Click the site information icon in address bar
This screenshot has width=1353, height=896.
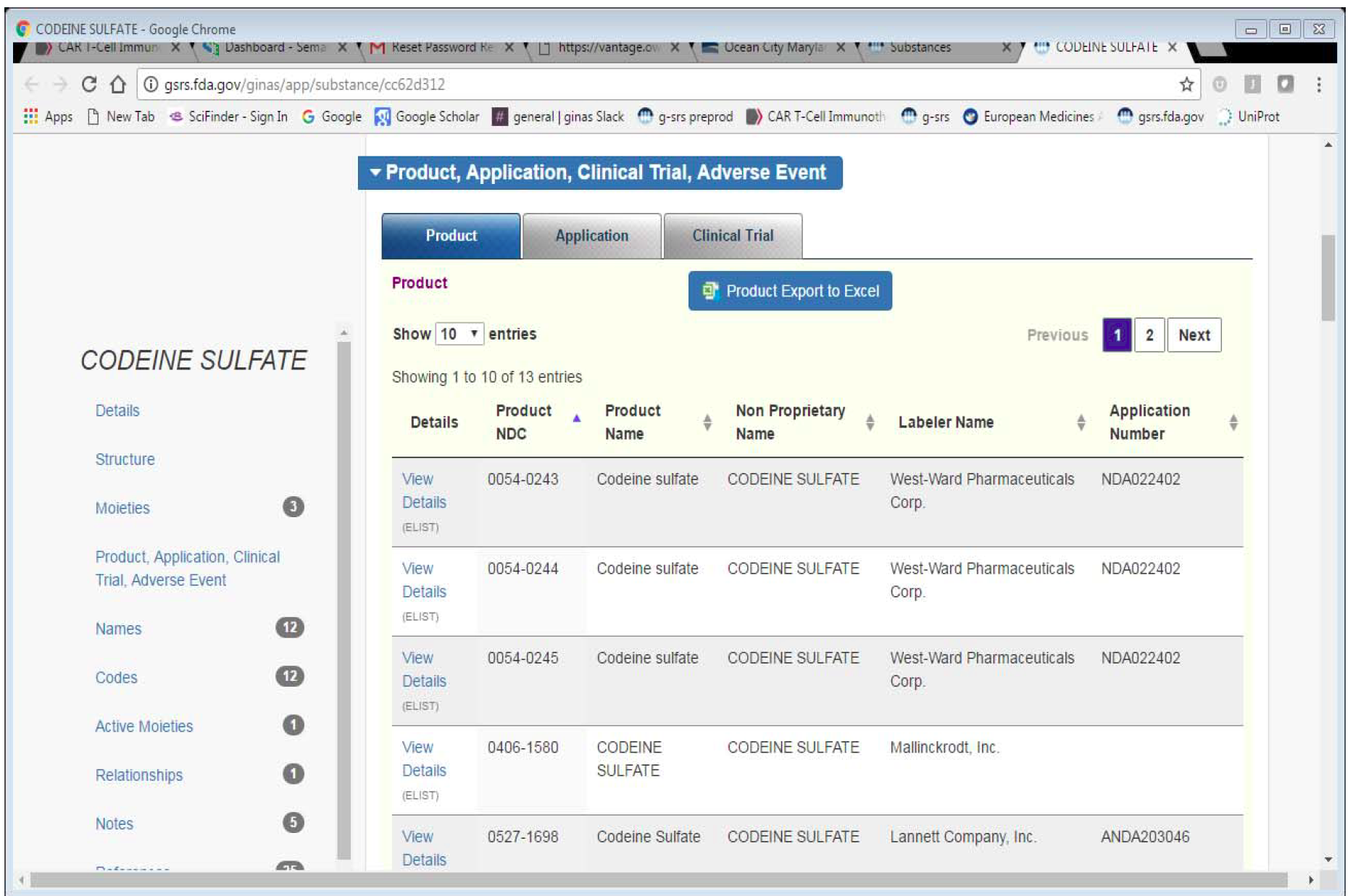coord(151,85)
